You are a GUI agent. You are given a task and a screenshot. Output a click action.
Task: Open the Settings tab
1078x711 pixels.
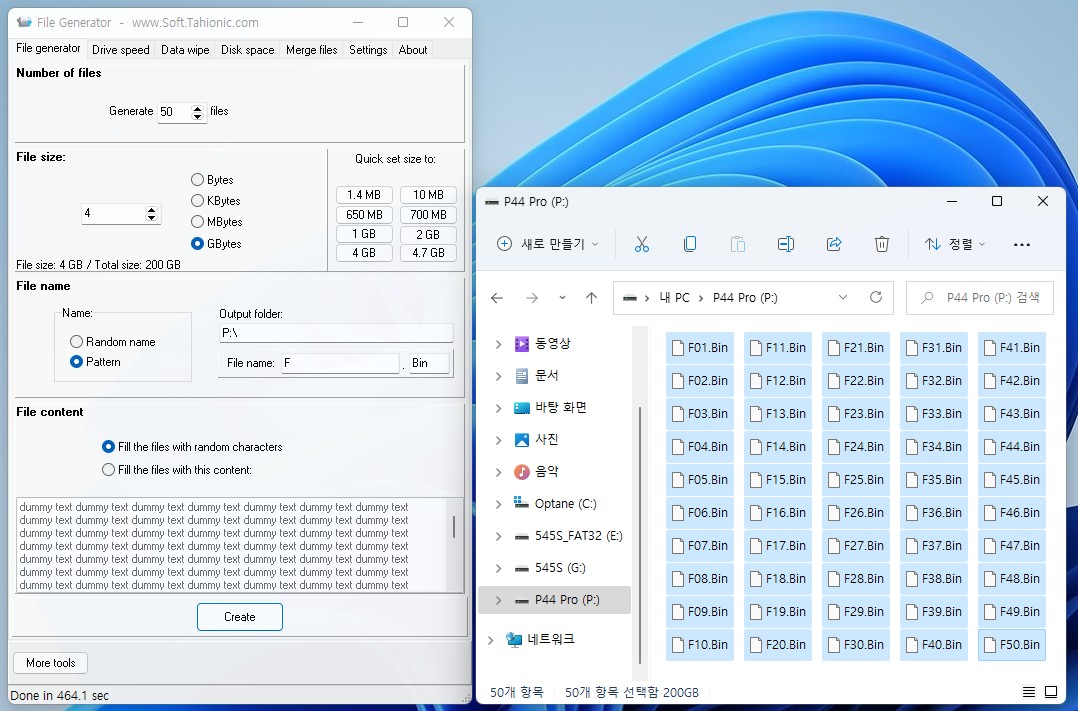(x=368, y=50)
